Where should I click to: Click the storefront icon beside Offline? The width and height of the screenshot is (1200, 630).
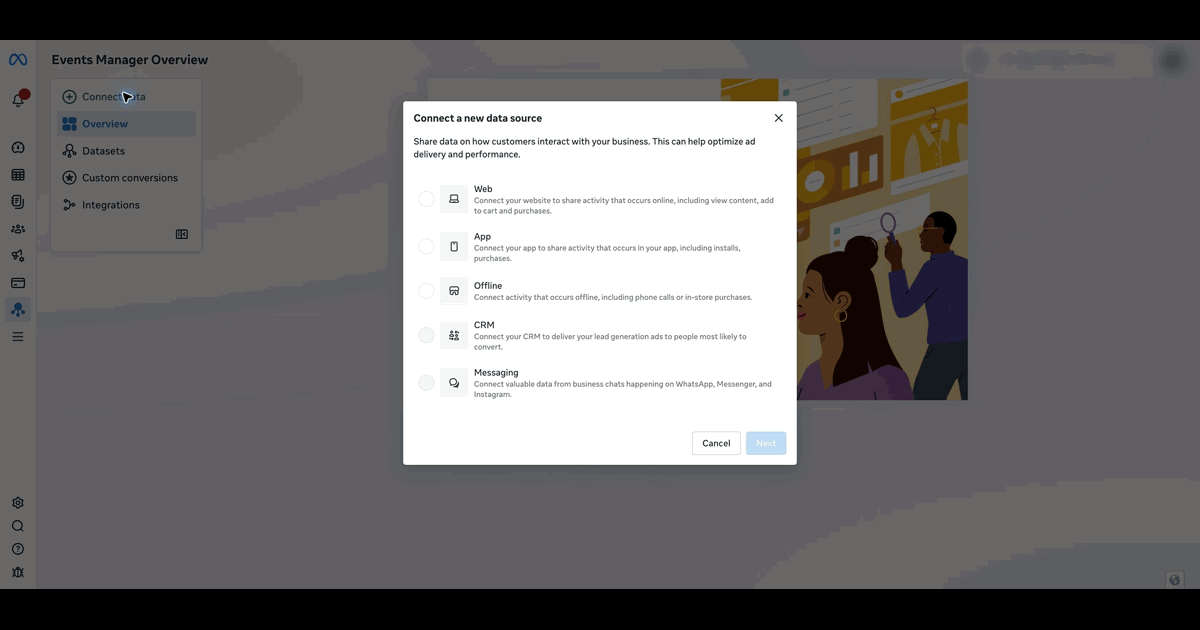454,291
